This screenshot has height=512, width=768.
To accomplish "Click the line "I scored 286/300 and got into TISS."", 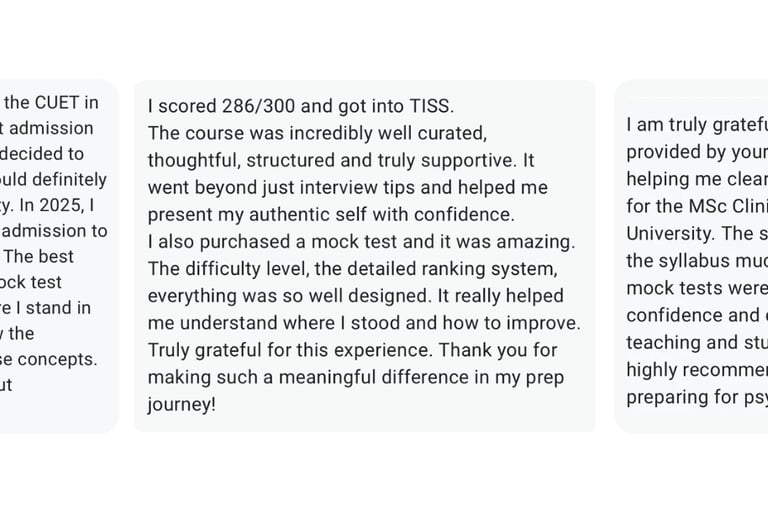I will [301, 106].
